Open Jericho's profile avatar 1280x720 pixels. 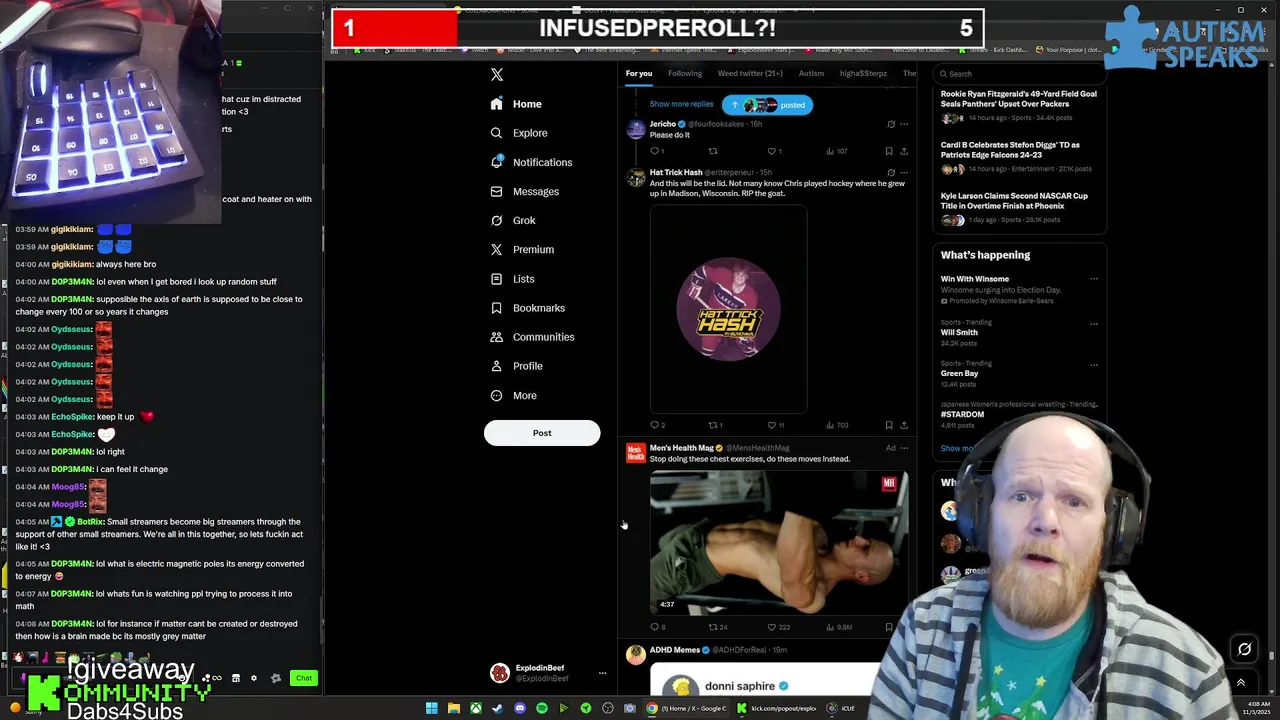[x=636, y=129]
